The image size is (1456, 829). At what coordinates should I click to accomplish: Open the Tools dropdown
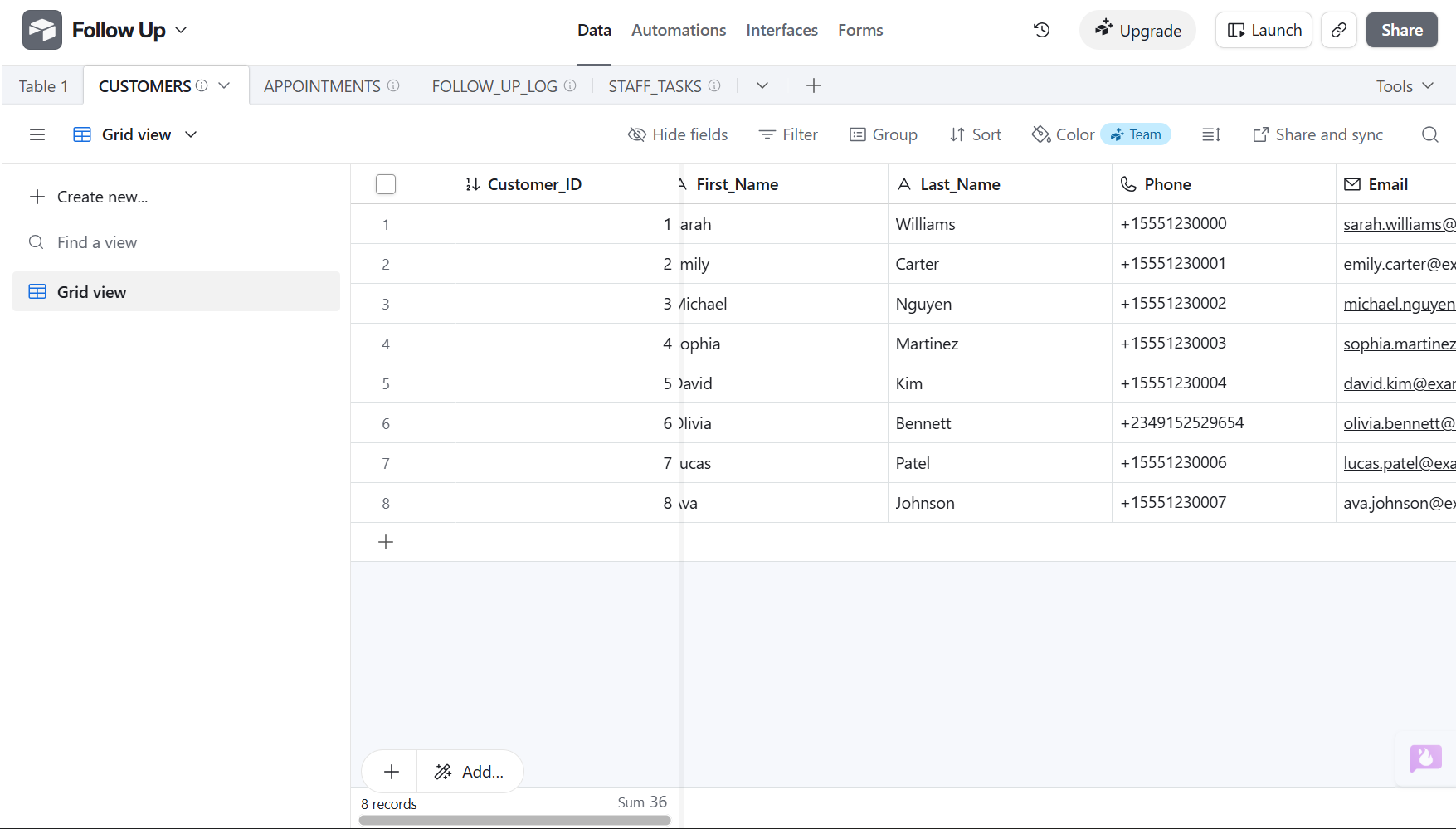pos(1405,86)
